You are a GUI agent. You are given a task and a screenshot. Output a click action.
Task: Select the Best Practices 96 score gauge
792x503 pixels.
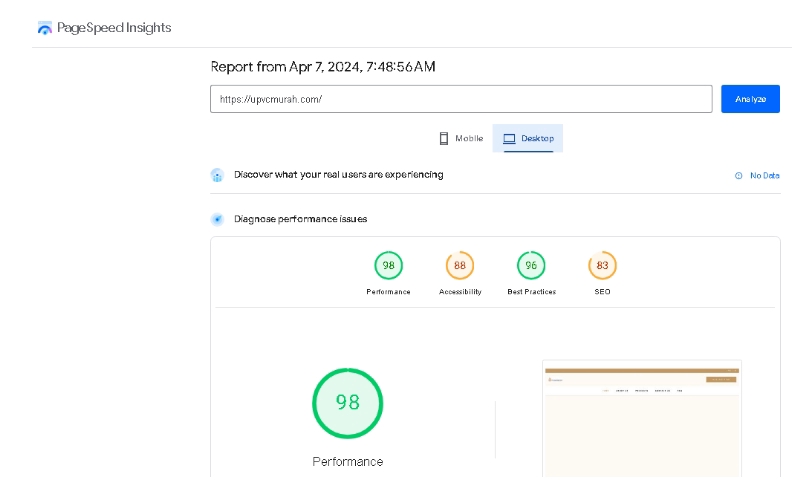click(x=531, y=265)
